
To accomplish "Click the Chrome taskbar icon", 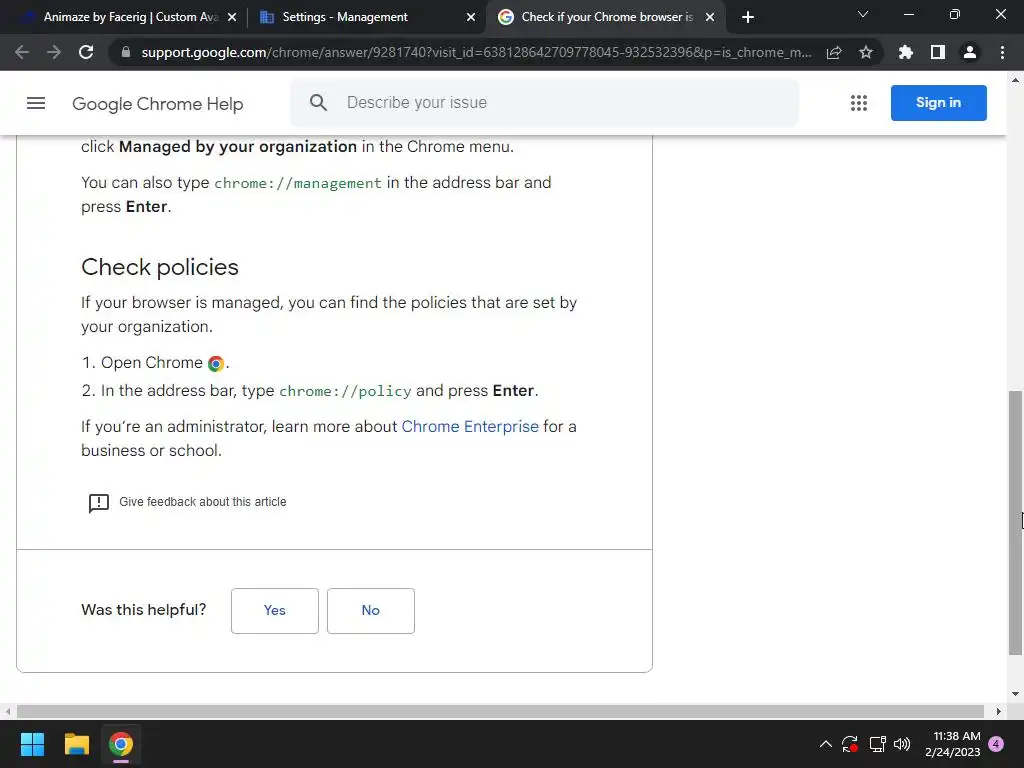I will (121, 744).
